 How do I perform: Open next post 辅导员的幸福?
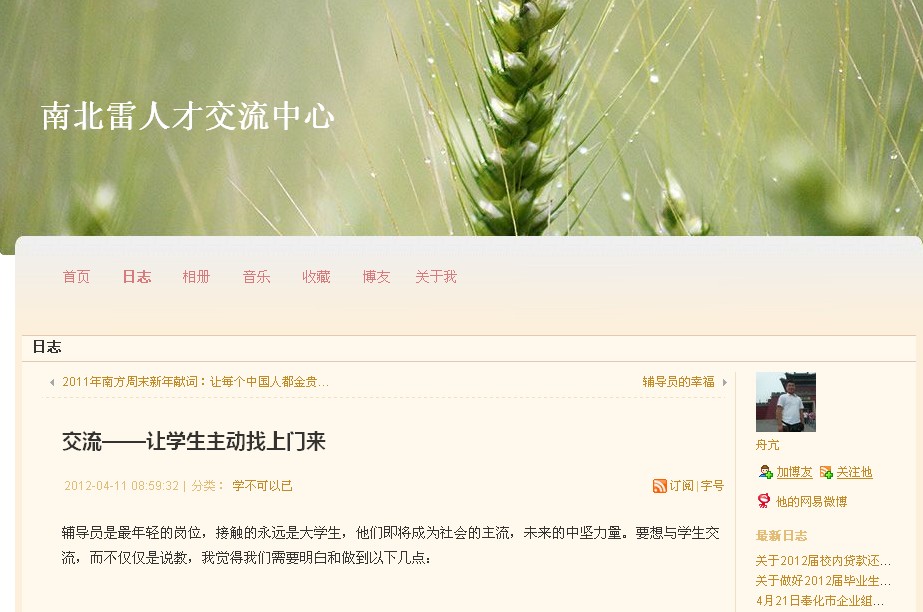pos(678,382)
